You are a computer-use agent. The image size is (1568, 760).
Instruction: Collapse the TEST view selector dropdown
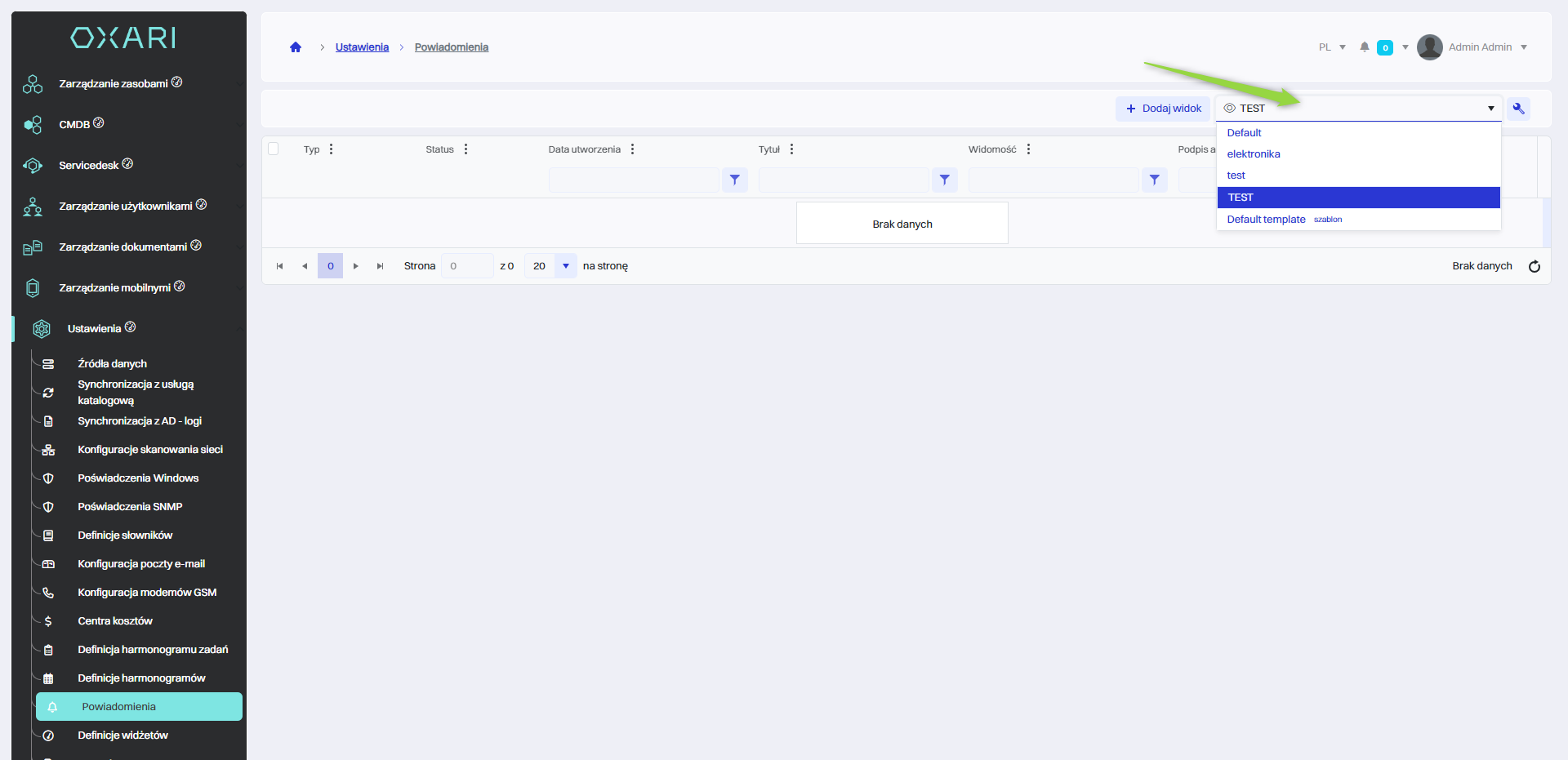tap(1490, 109)
